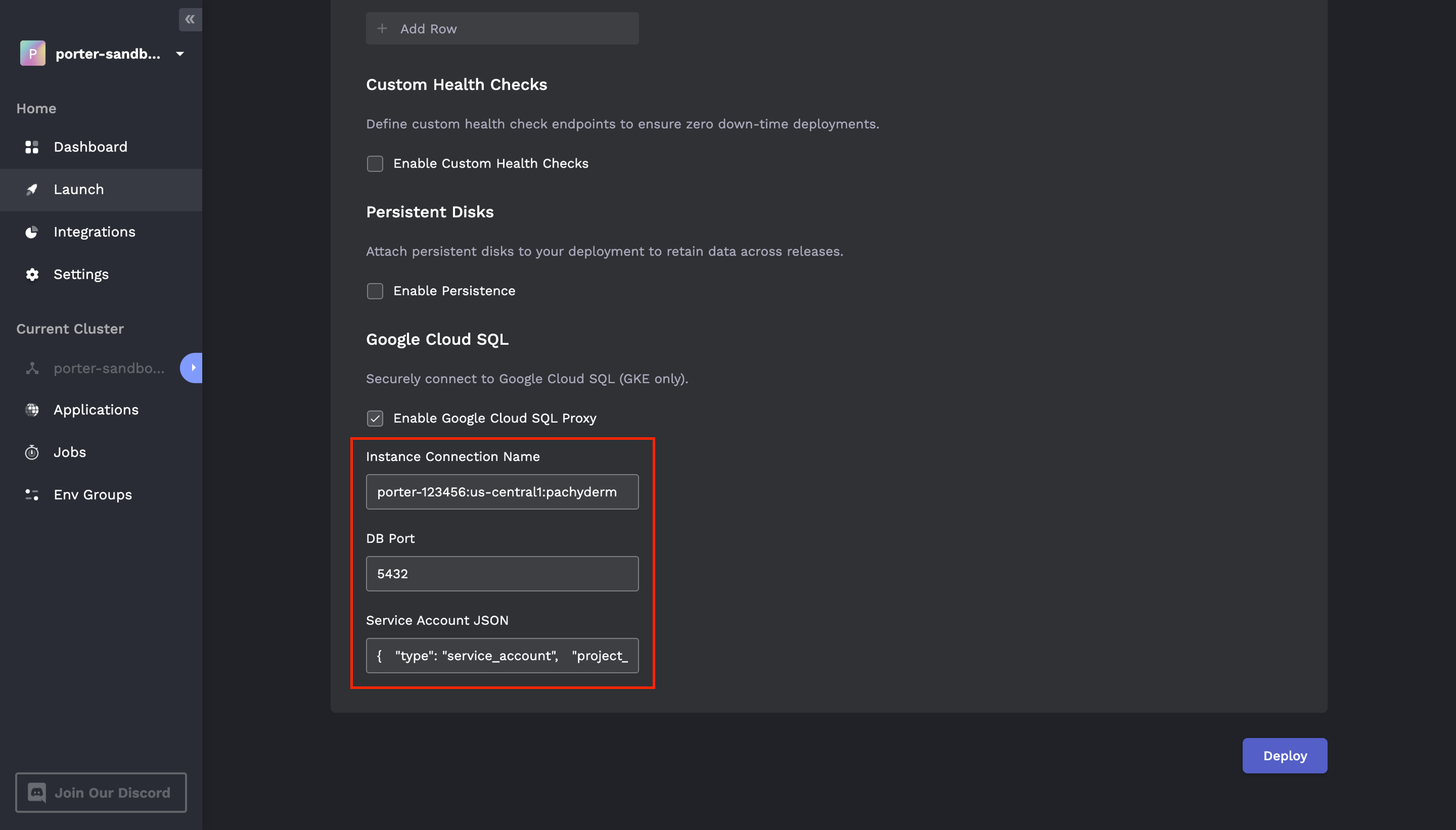Open the project switcher dropdown

pyautogui.click(x=179, y=53)
